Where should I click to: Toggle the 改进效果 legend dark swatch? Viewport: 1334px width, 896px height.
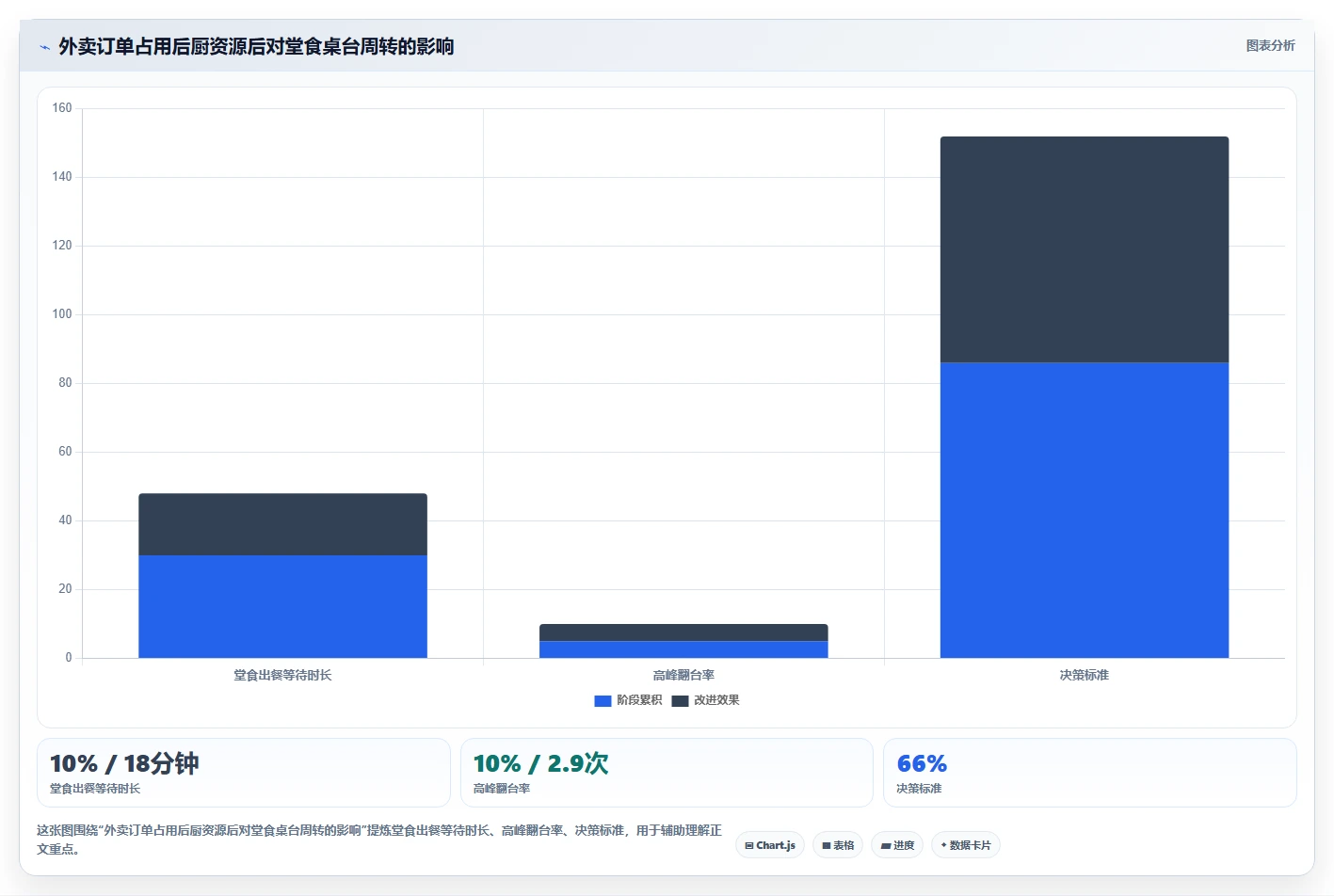[x=680, y=700]
